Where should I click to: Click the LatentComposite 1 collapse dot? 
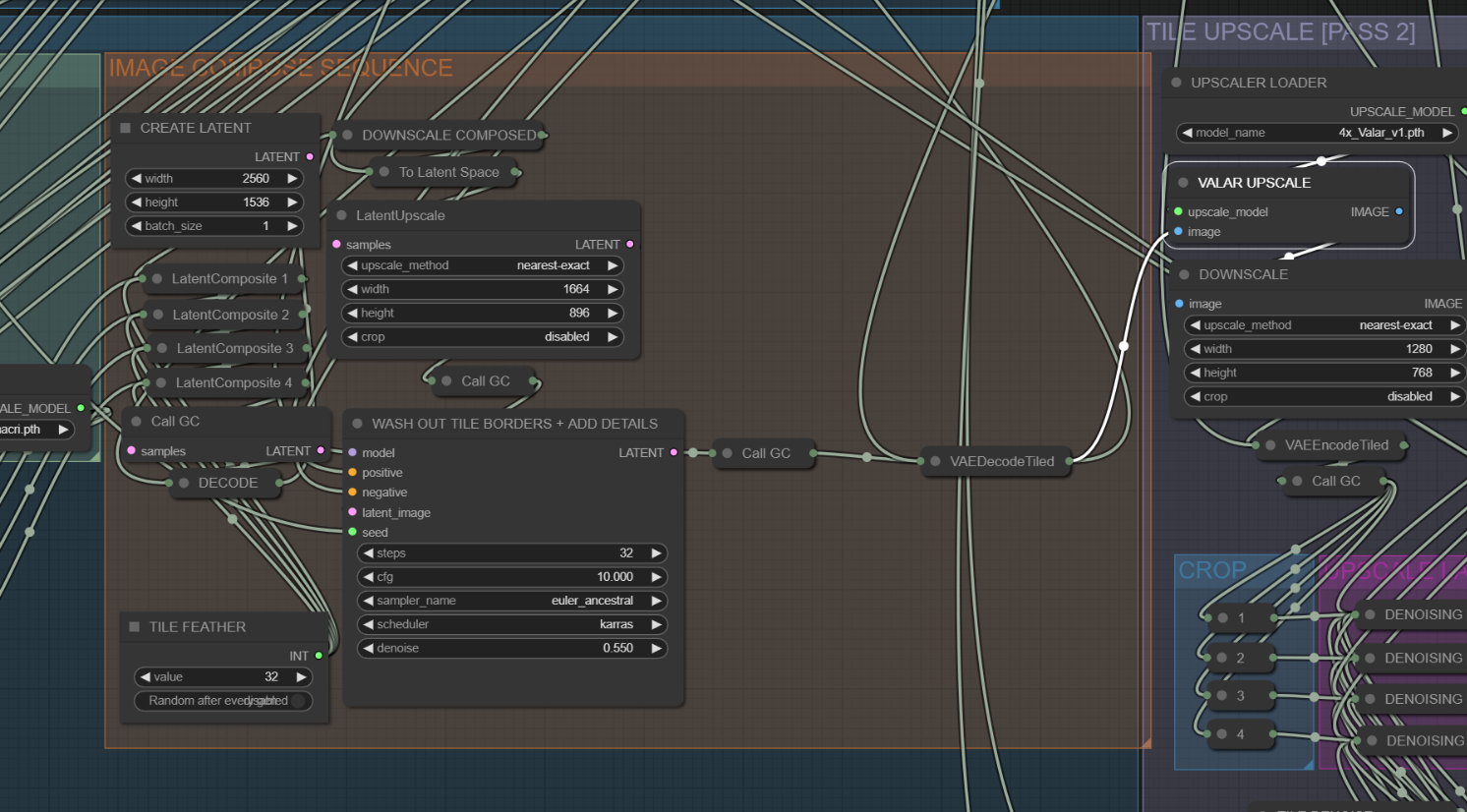tap(157, 279)
